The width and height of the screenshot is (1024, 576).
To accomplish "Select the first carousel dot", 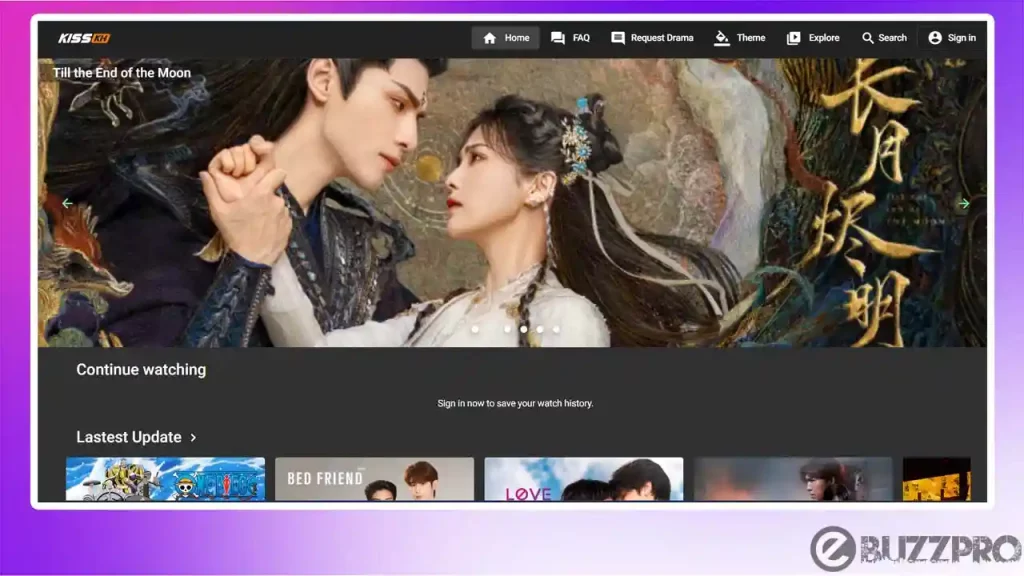I will 475,329.
